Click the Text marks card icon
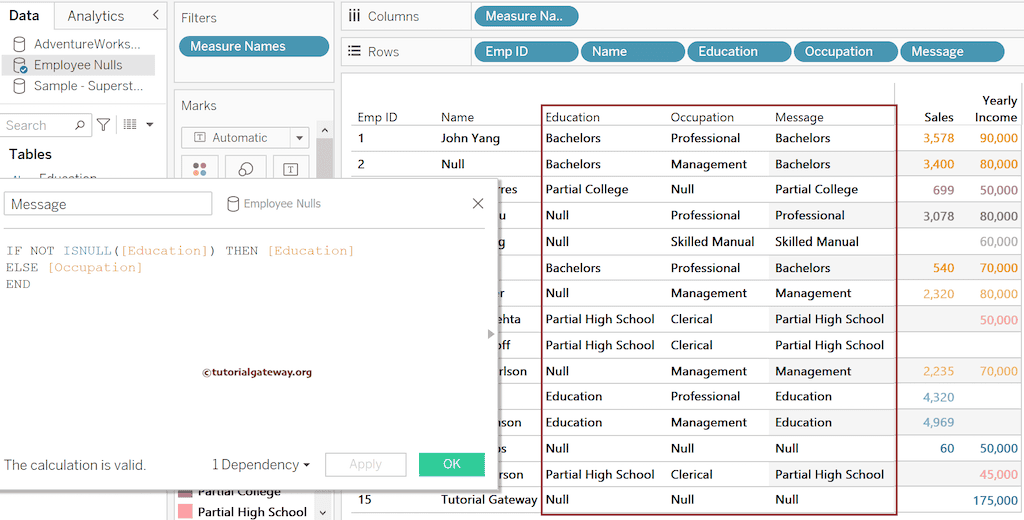The width and height of the screenshot is (1024, 520). pos(290,169)
